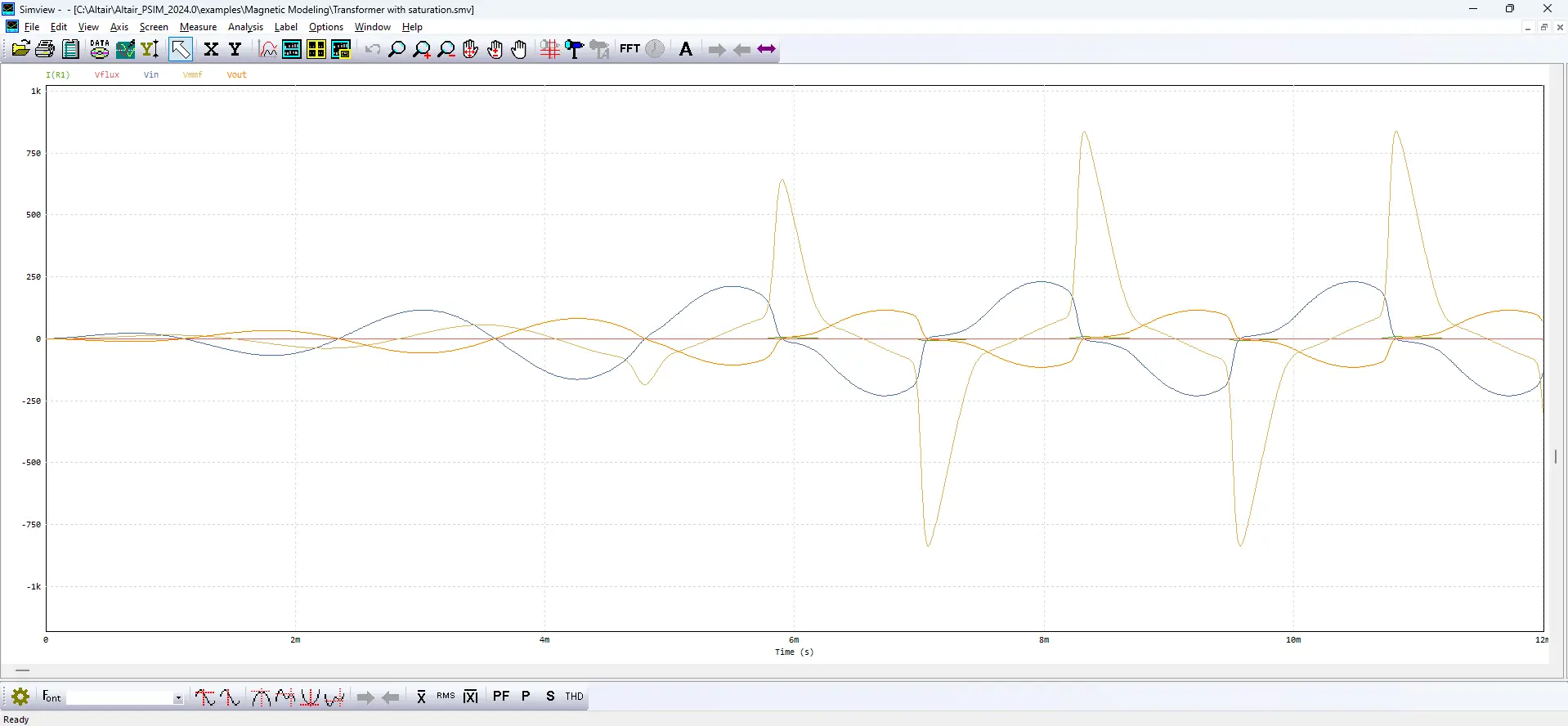Image resolution: width=1568 pixels, height=726 pixels.
Task: Click the Y axis toolbar button
Action: click(x=235, y=49)
